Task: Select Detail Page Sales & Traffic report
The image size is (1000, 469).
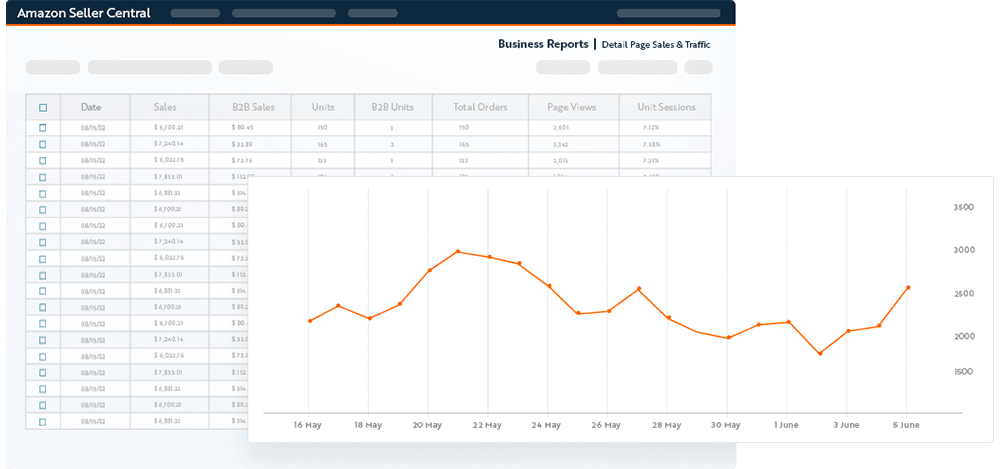Action: click(x=656, y=45)
